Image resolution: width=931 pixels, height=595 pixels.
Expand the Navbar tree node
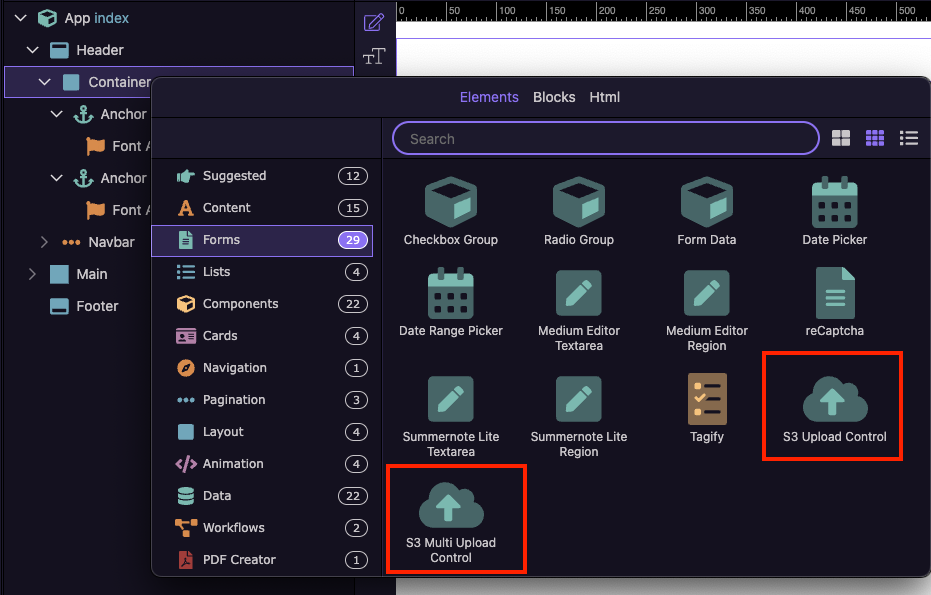(44, 242)
